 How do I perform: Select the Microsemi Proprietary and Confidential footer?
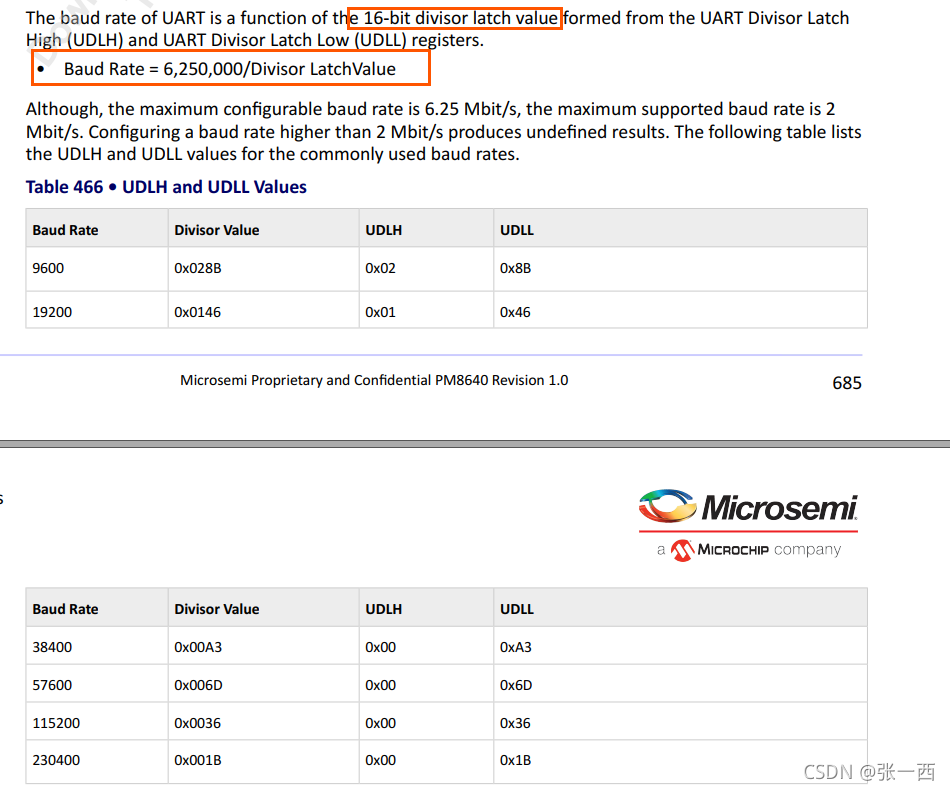(374, 380)
